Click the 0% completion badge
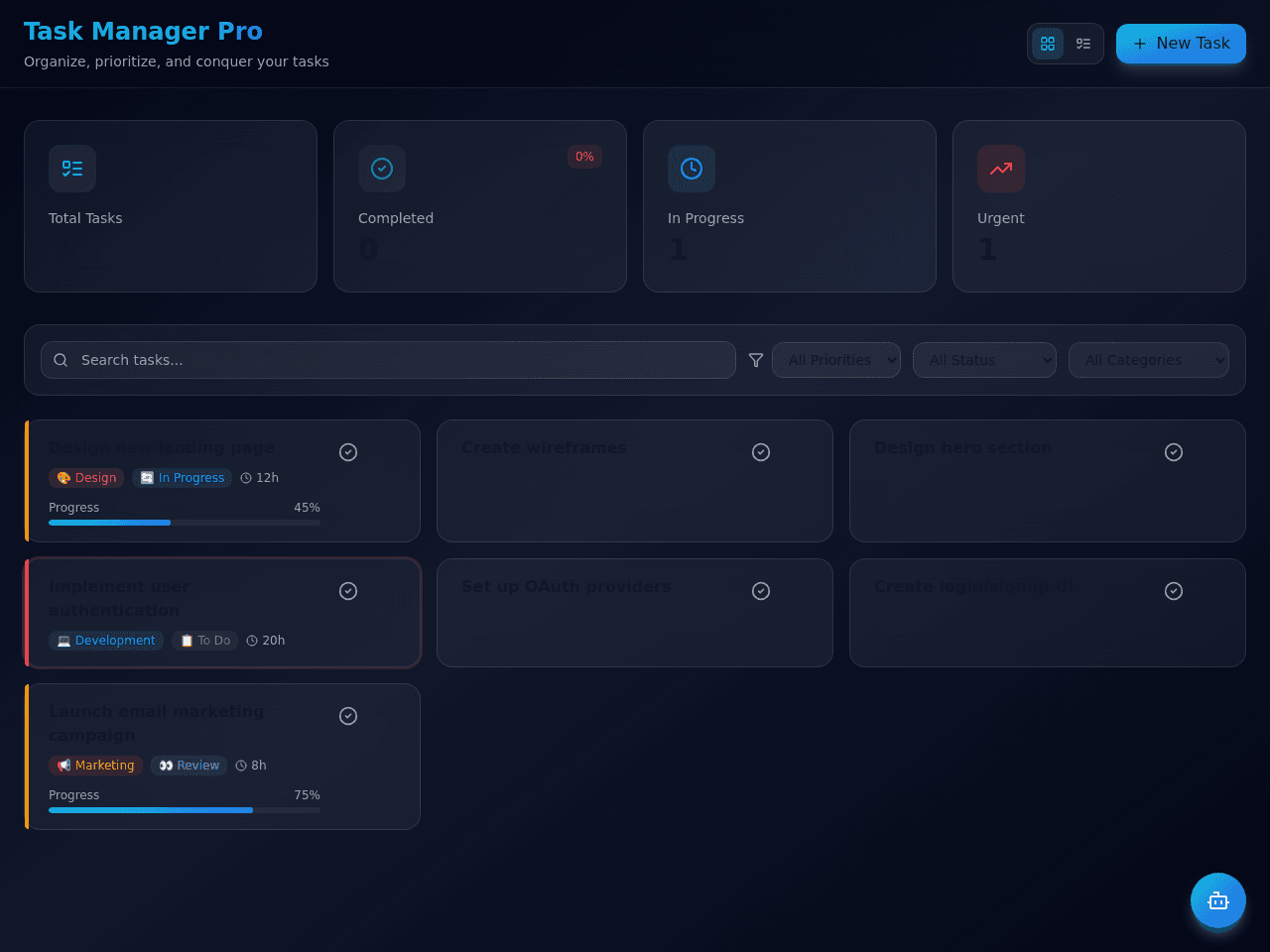1270x952 pixels. click(x=584, y=157)
